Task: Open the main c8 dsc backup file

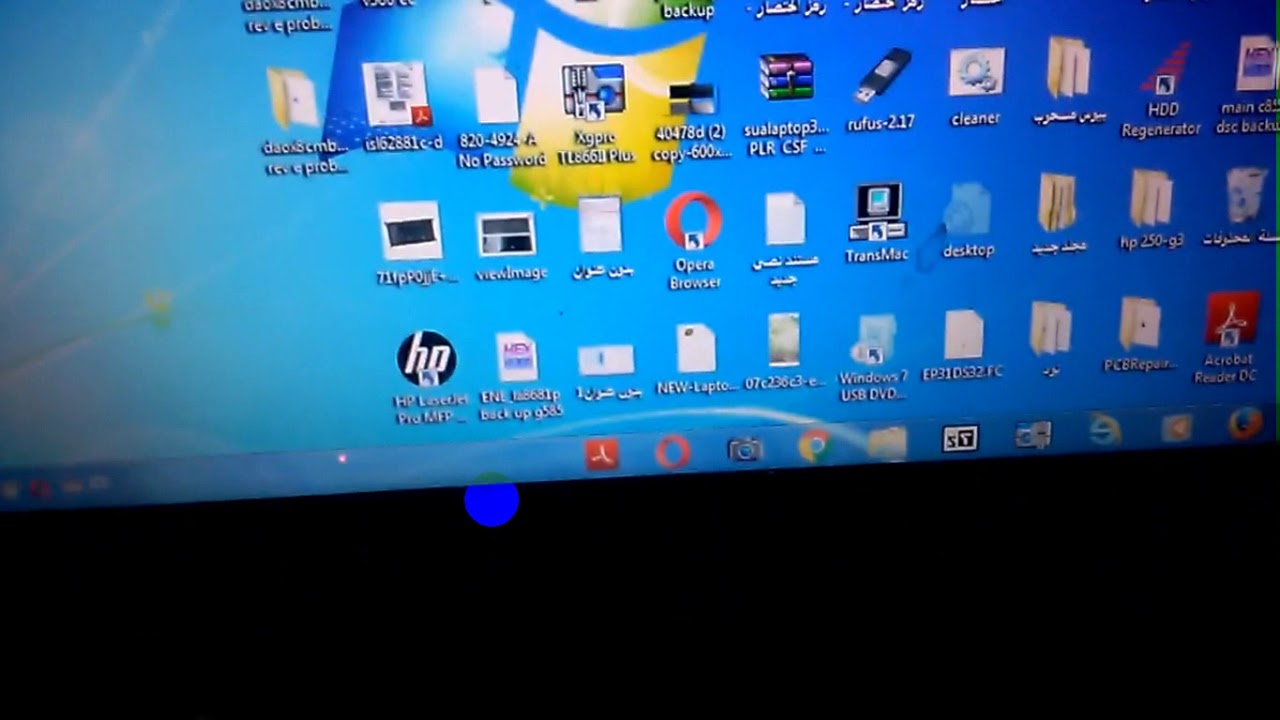Action: pos(1255,64)
